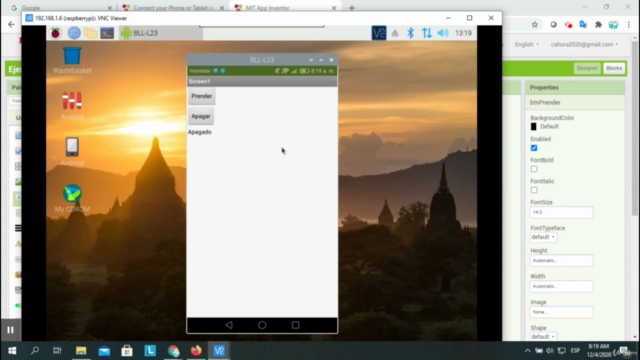Viewport: 640px width, 360px height.
Task: Switch to Connect your Phone or Tablet tab
Action: (x=173, y=8)
